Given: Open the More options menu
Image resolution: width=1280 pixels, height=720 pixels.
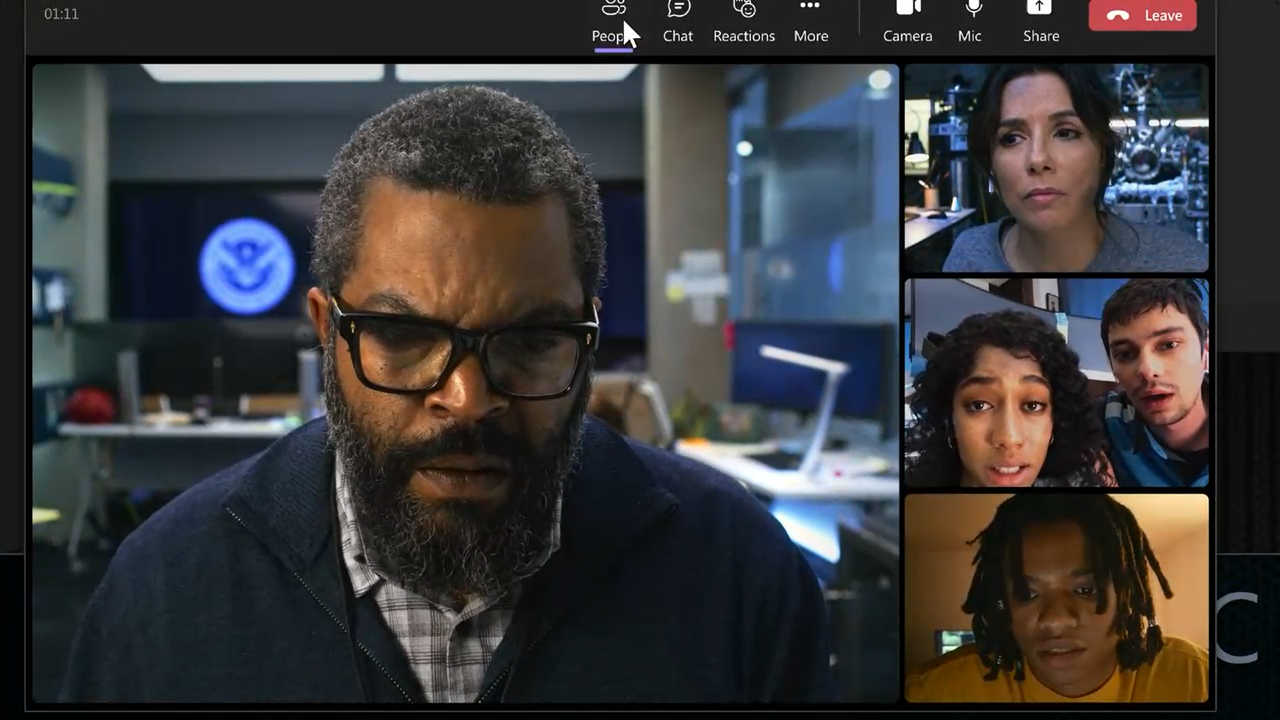Looking at the screenshot, I should tap(811, 22).
